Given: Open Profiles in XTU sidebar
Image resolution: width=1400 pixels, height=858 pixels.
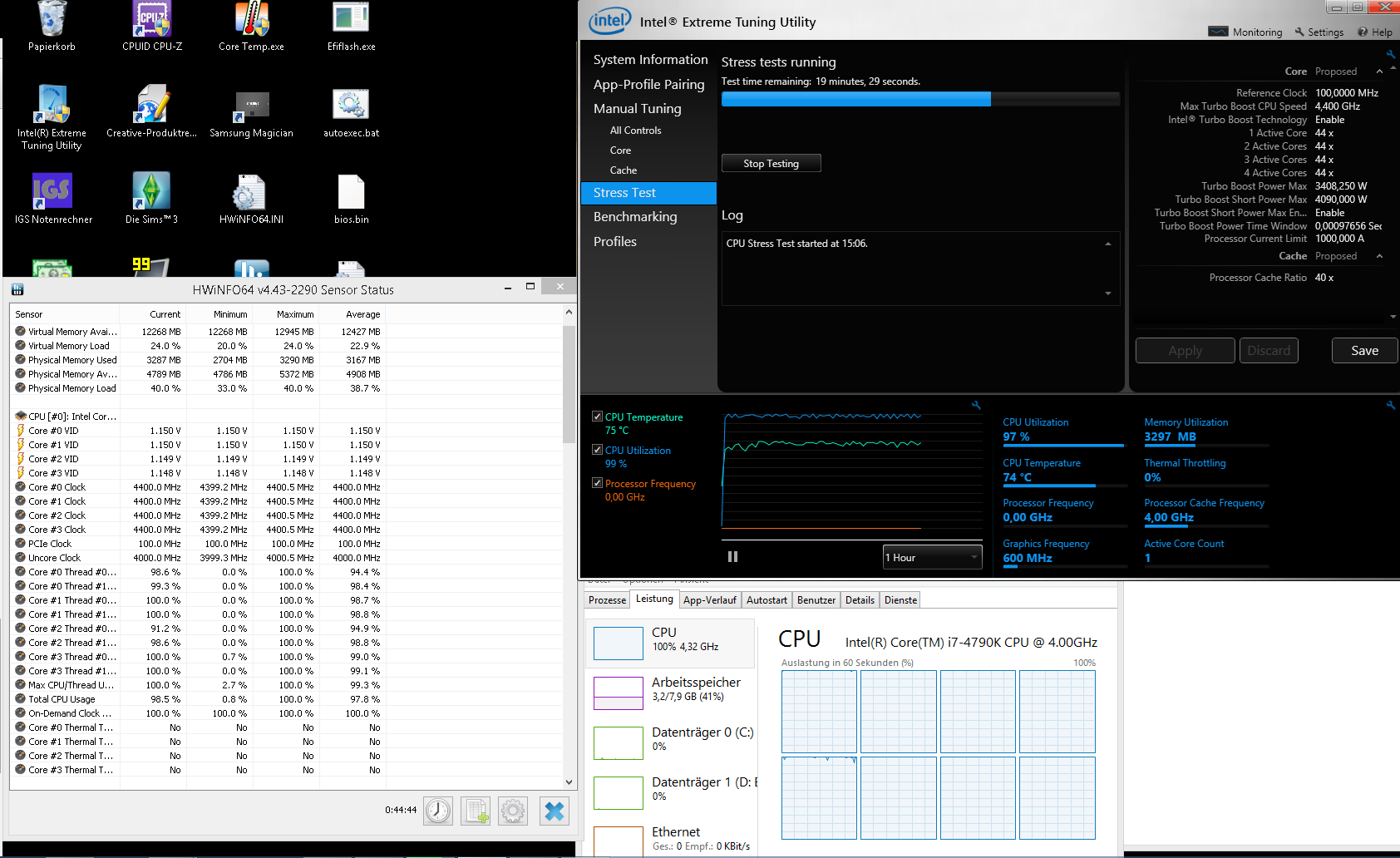Looking at the screenshot, I should tap(614, 242).
